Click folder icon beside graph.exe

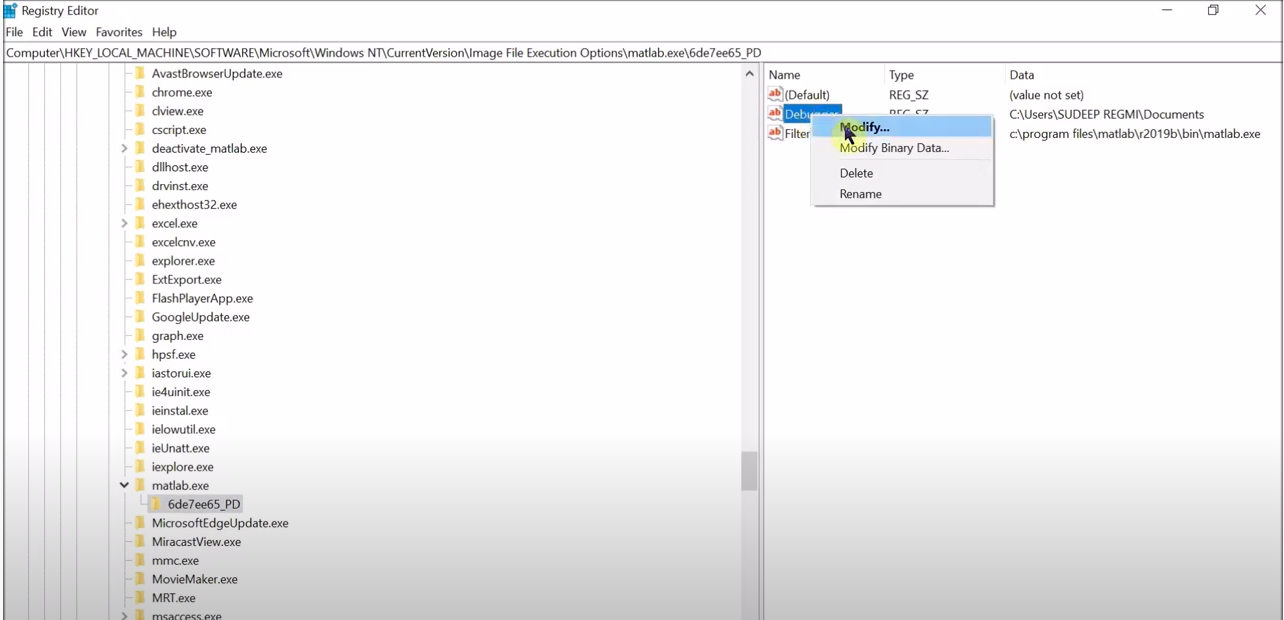pyautogui.click(x=140, y=336)
